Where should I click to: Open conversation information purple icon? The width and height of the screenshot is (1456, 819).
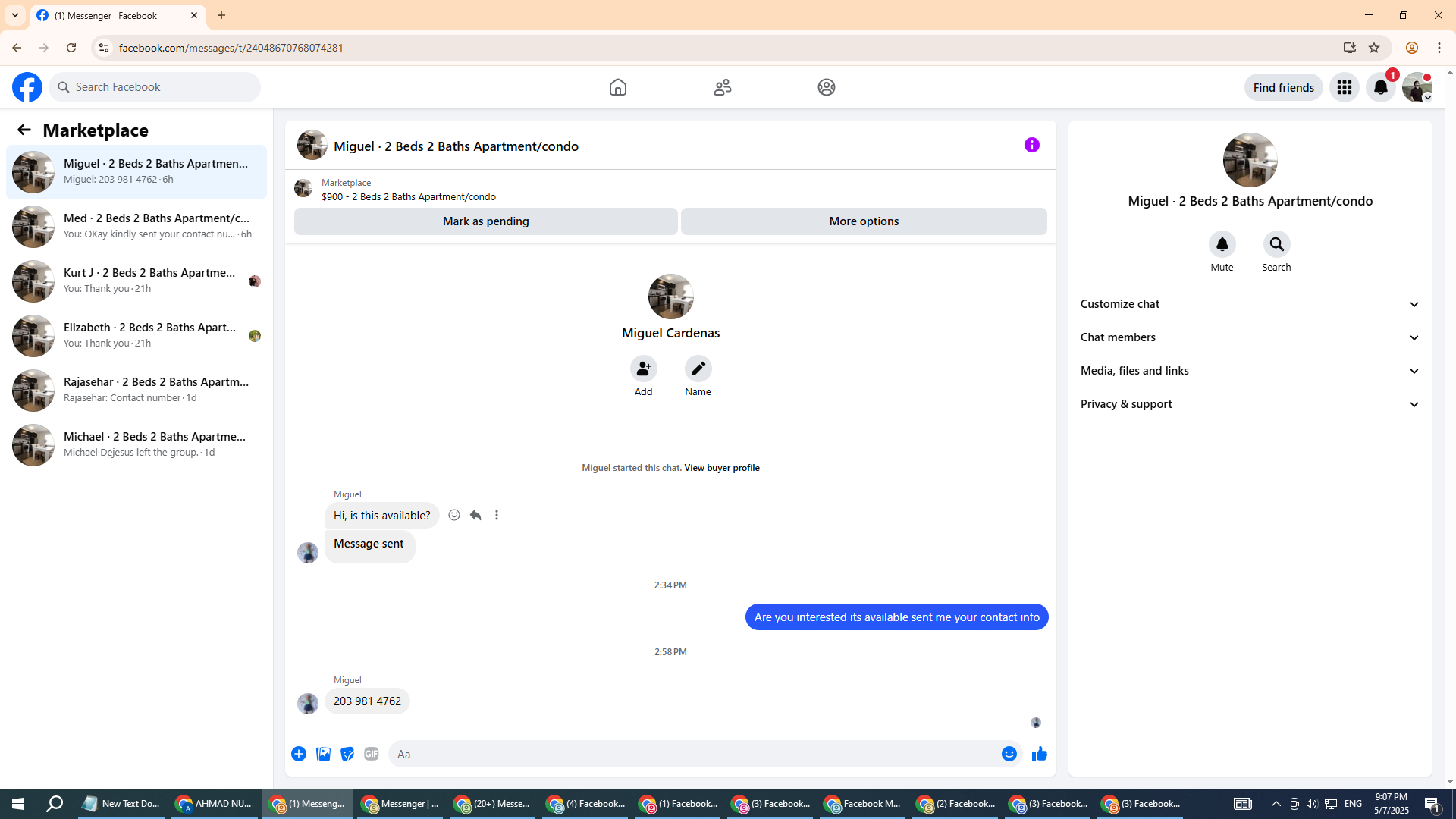point(1031,145)
